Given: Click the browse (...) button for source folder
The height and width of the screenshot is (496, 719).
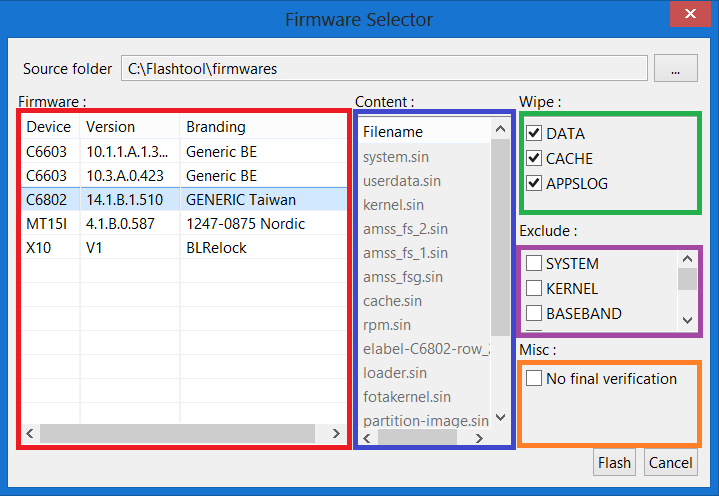Looking at the screenshot, I should coord(675,68).
